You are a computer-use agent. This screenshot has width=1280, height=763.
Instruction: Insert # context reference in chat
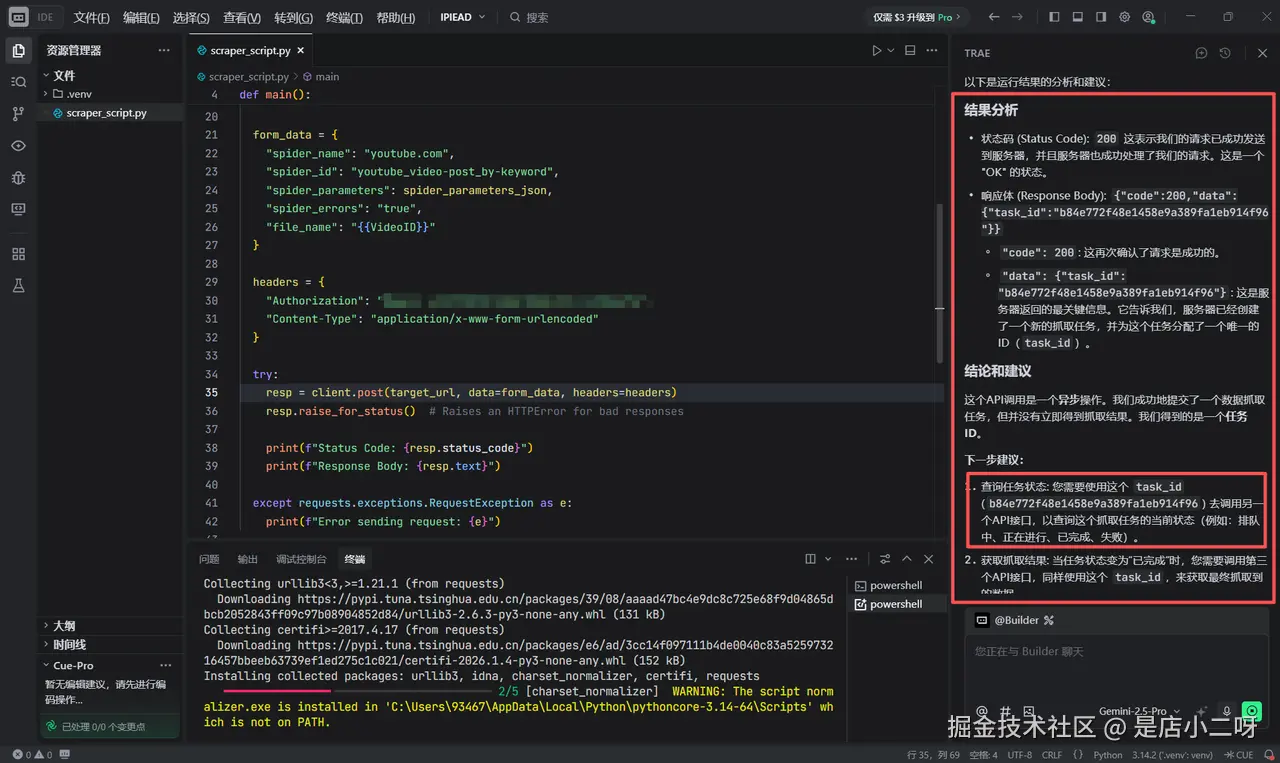[x=1004, y=711]
